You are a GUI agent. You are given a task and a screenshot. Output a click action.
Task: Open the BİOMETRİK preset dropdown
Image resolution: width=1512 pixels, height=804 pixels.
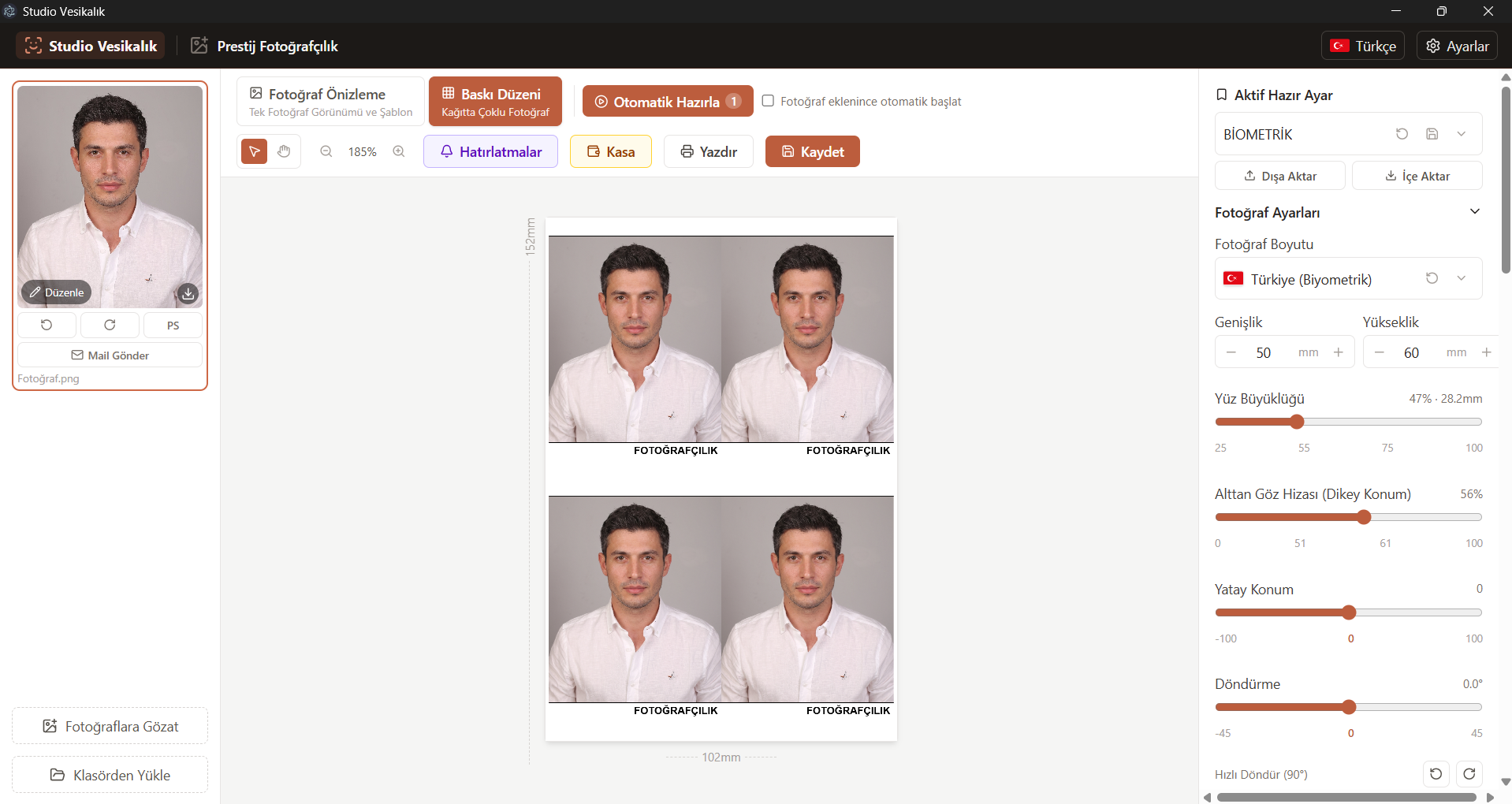pos(1461,134)
